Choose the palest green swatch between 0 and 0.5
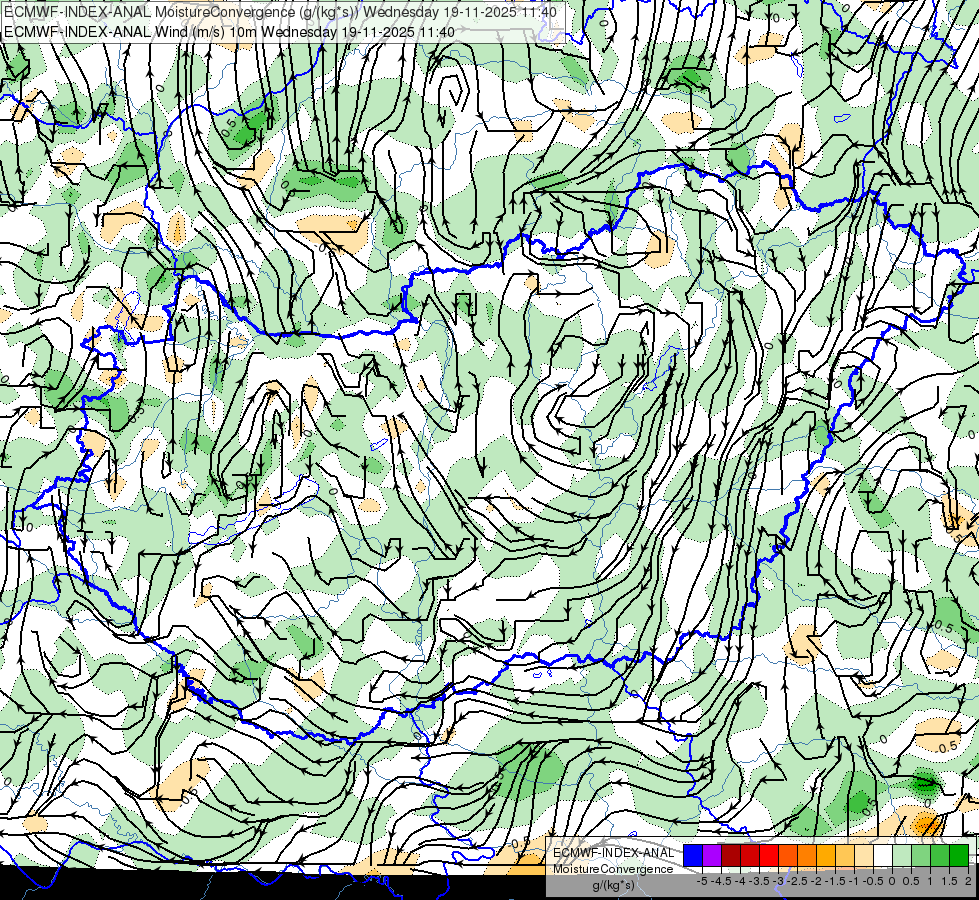Screen dimensions: 979x900 902,855
